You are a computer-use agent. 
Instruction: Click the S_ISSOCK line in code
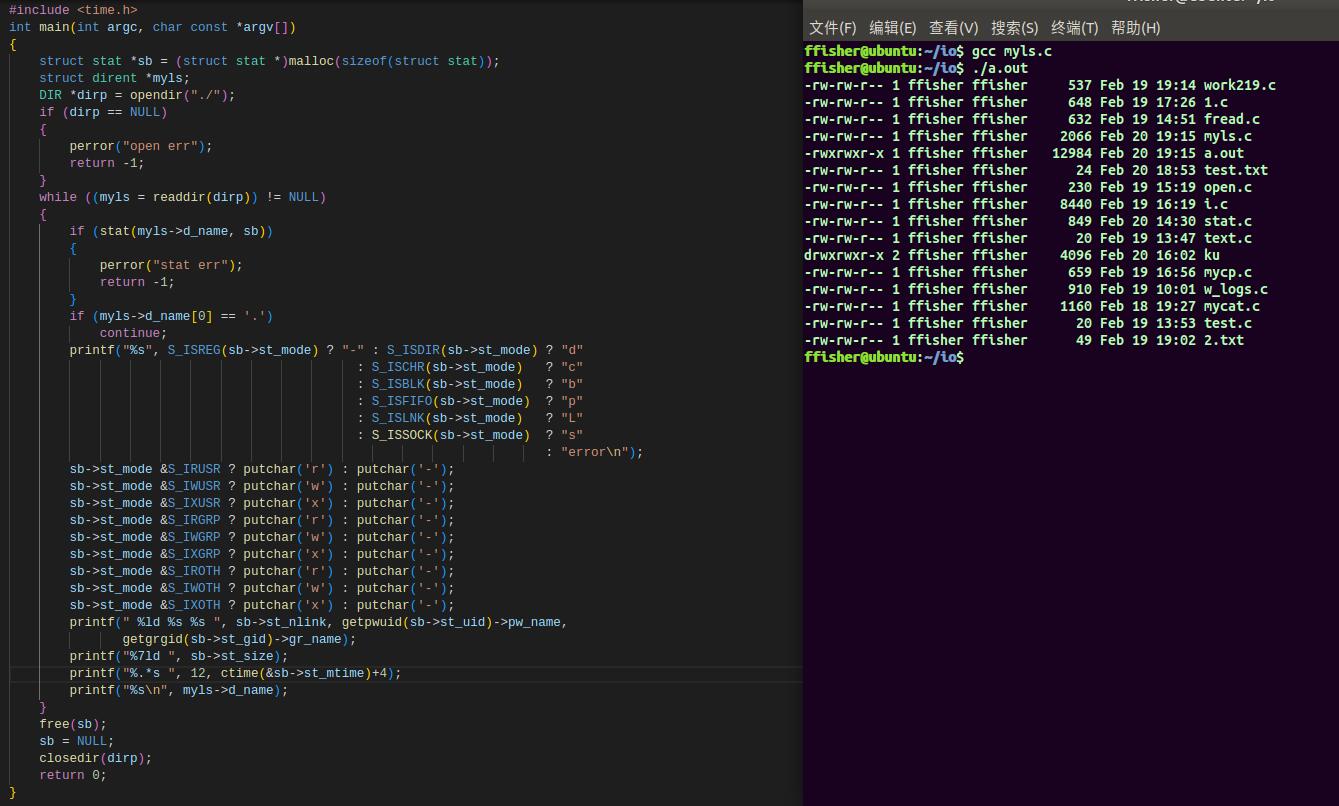[470, 435]
